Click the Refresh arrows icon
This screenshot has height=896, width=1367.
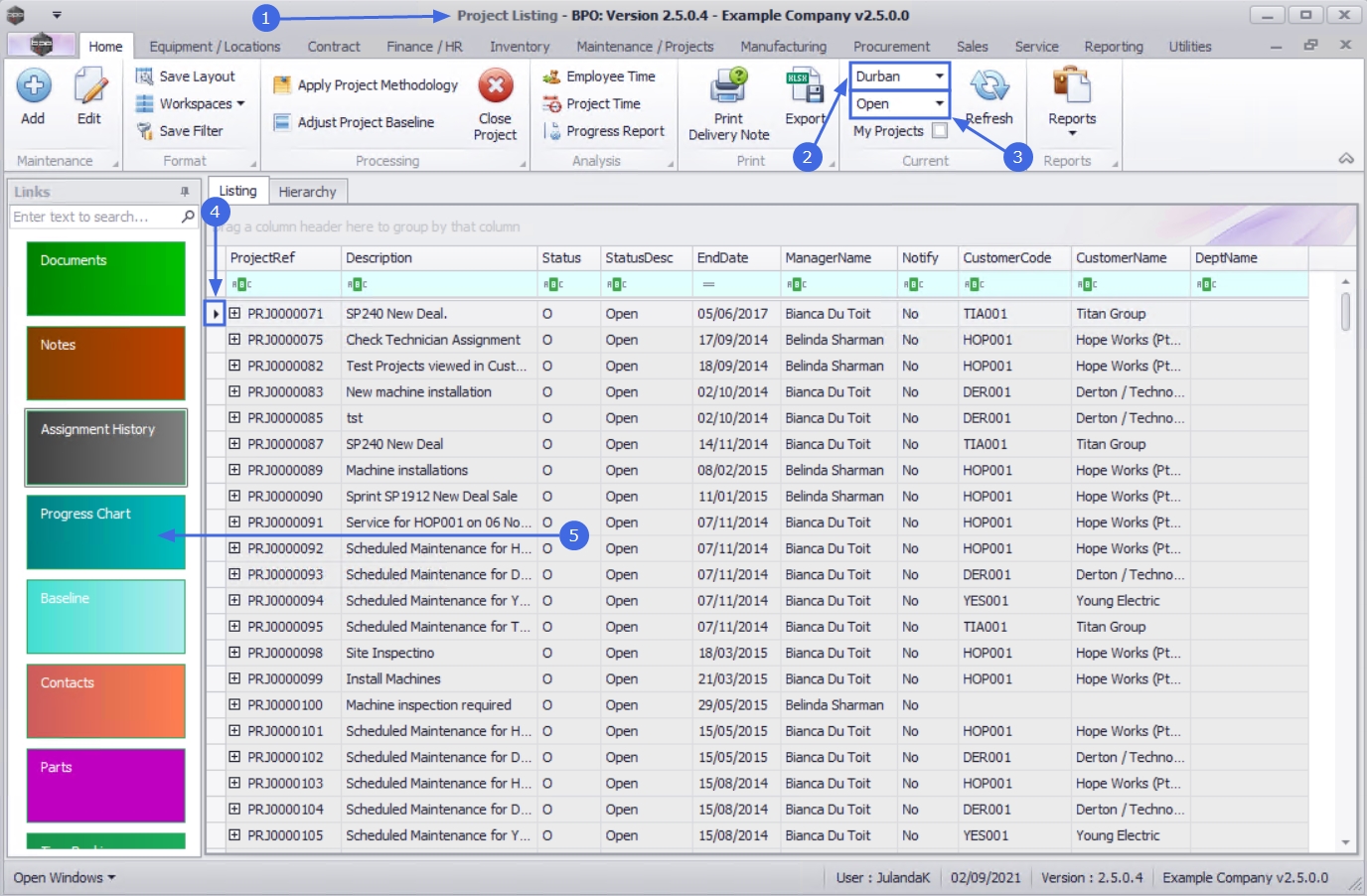point(989,87)
